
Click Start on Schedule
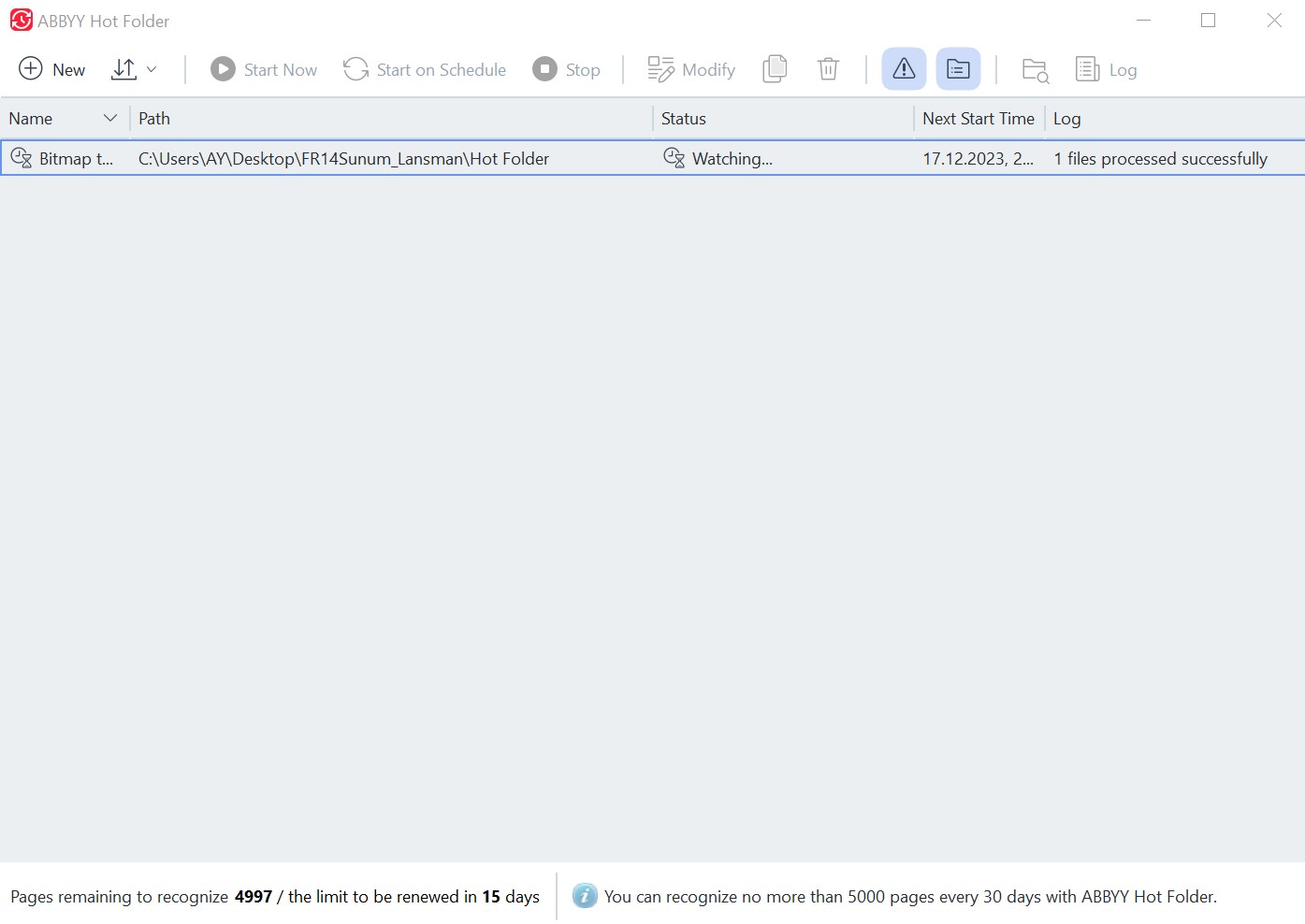point(424,69)
